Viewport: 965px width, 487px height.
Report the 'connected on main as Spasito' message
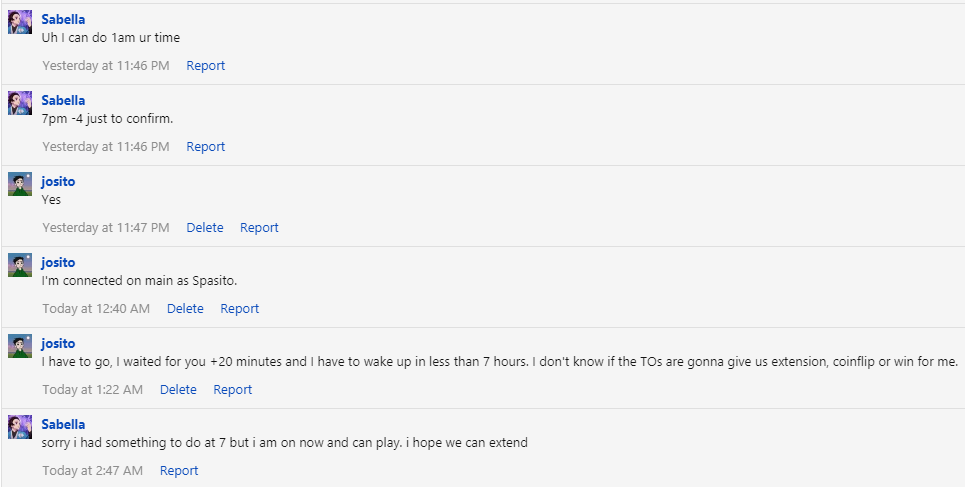240,309
